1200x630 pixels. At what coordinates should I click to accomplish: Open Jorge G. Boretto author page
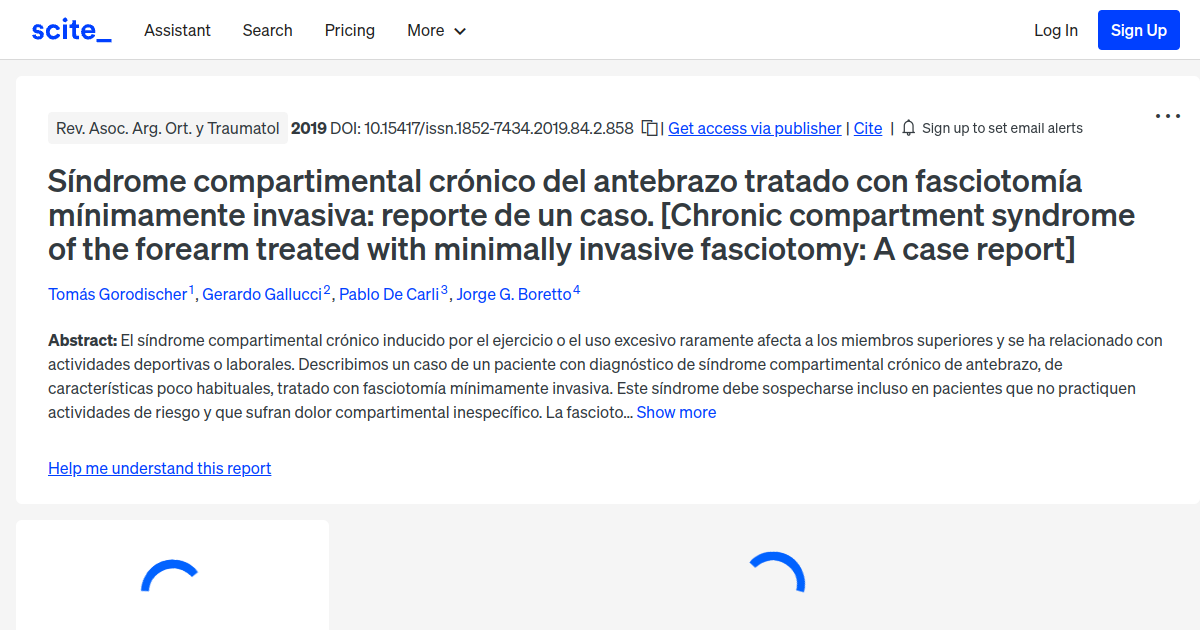[x=515, y=294]
